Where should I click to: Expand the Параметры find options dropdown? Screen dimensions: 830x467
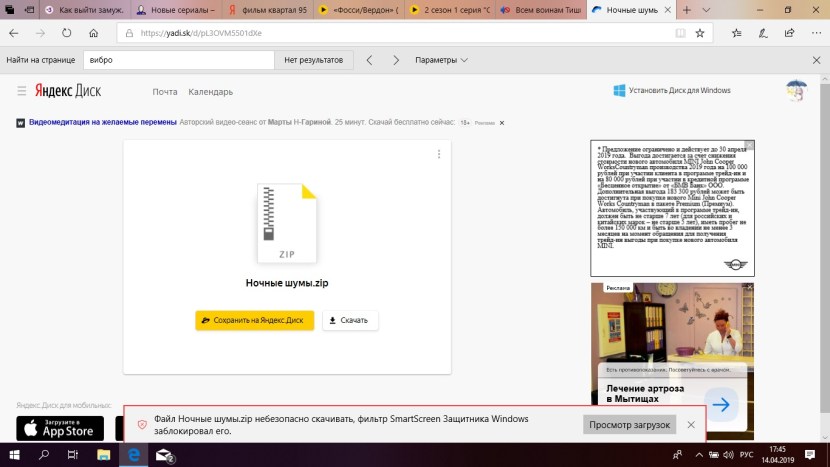[442, 60]
